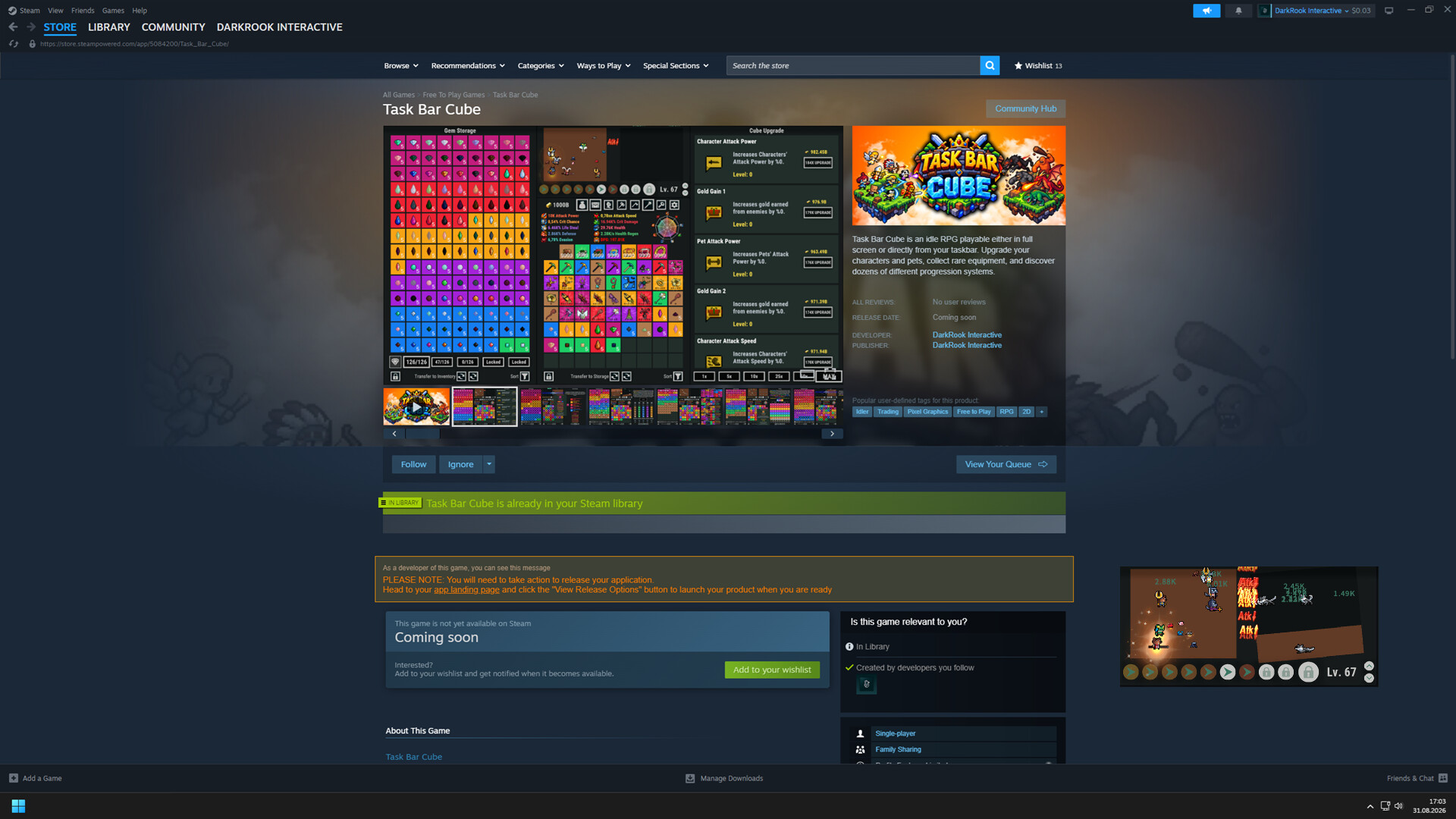Screen dimensions: 1456x819
Task: Click the thumbnail strip left arrow
Action: point(394,434)
